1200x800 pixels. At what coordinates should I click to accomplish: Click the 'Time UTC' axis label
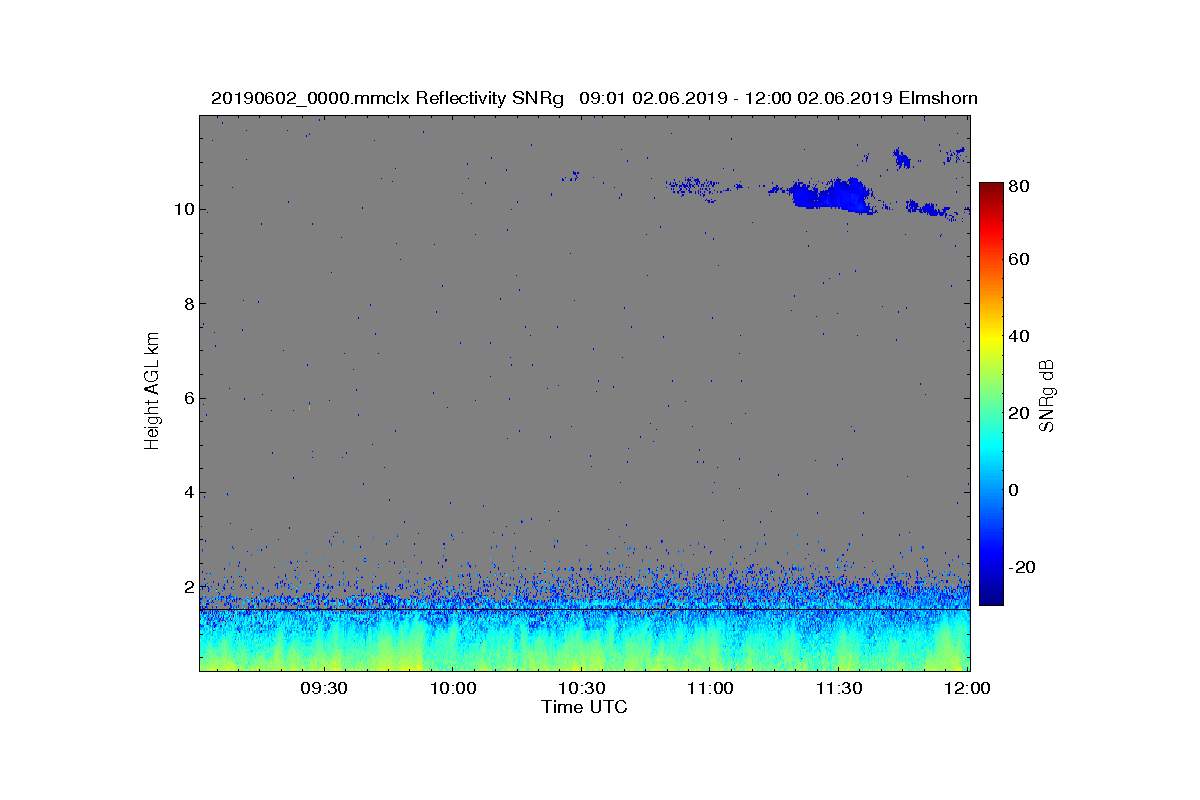coord(585,707)
